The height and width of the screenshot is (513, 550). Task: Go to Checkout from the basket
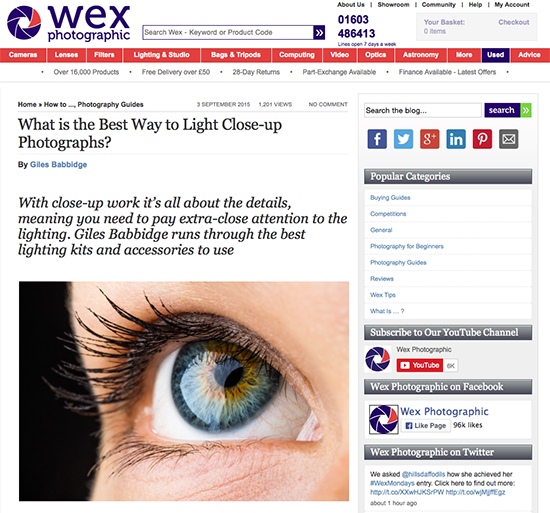[514, 22]
